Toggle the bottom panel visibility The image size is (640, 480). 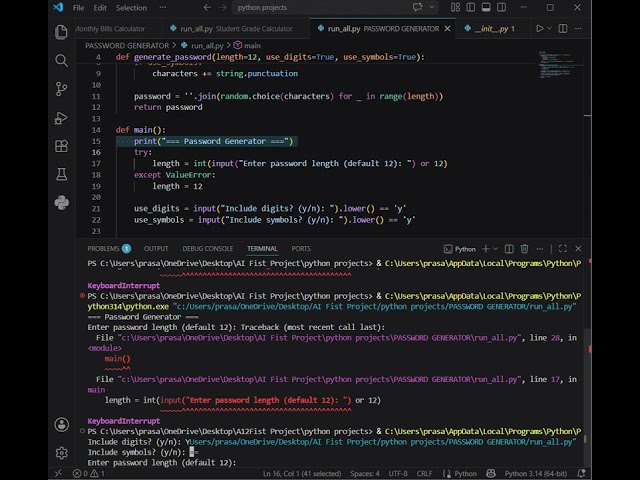pyautogui.click(x=486, y=7)
